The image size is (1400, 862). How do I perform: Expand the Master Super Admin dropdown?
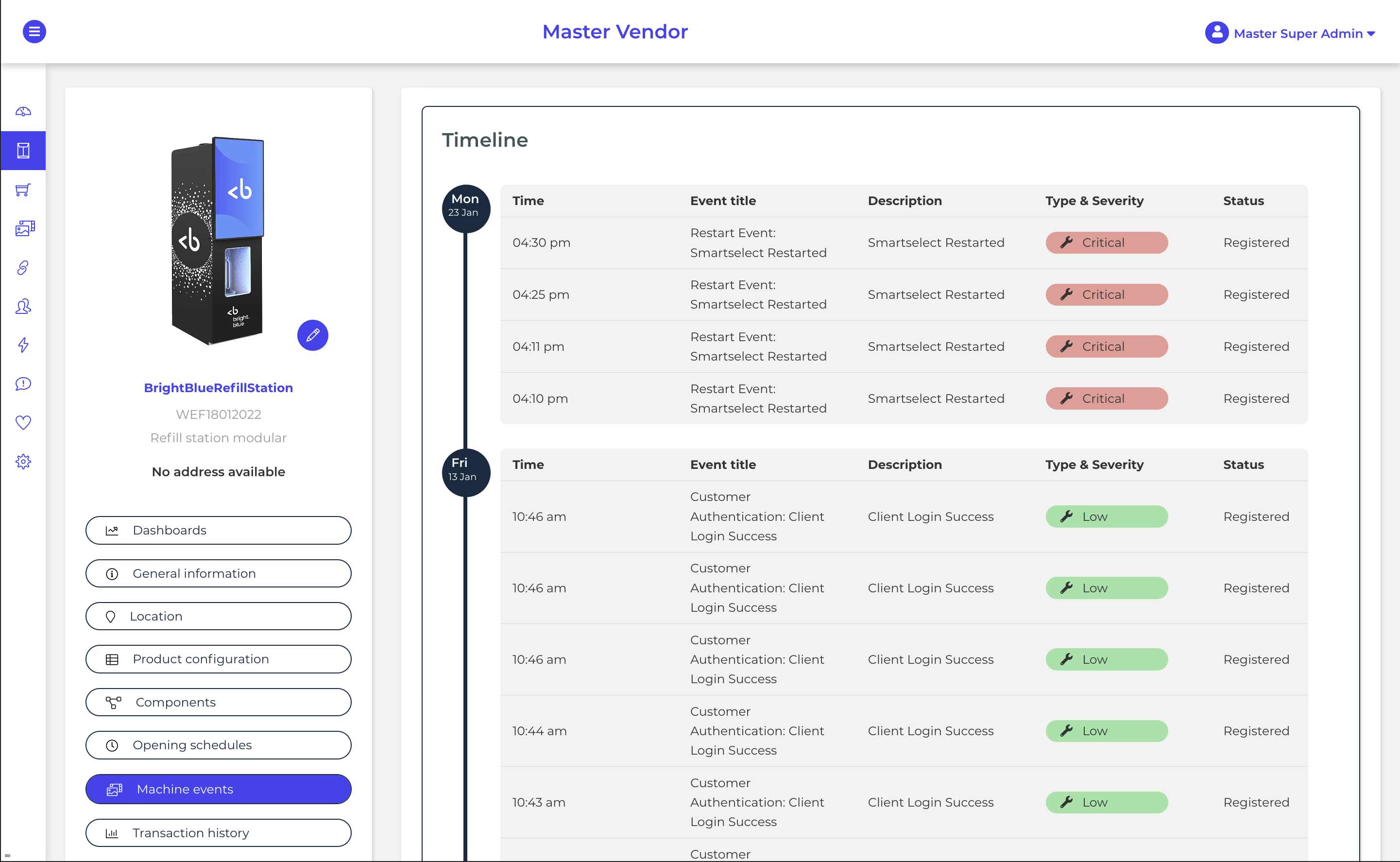point(1290,33)
